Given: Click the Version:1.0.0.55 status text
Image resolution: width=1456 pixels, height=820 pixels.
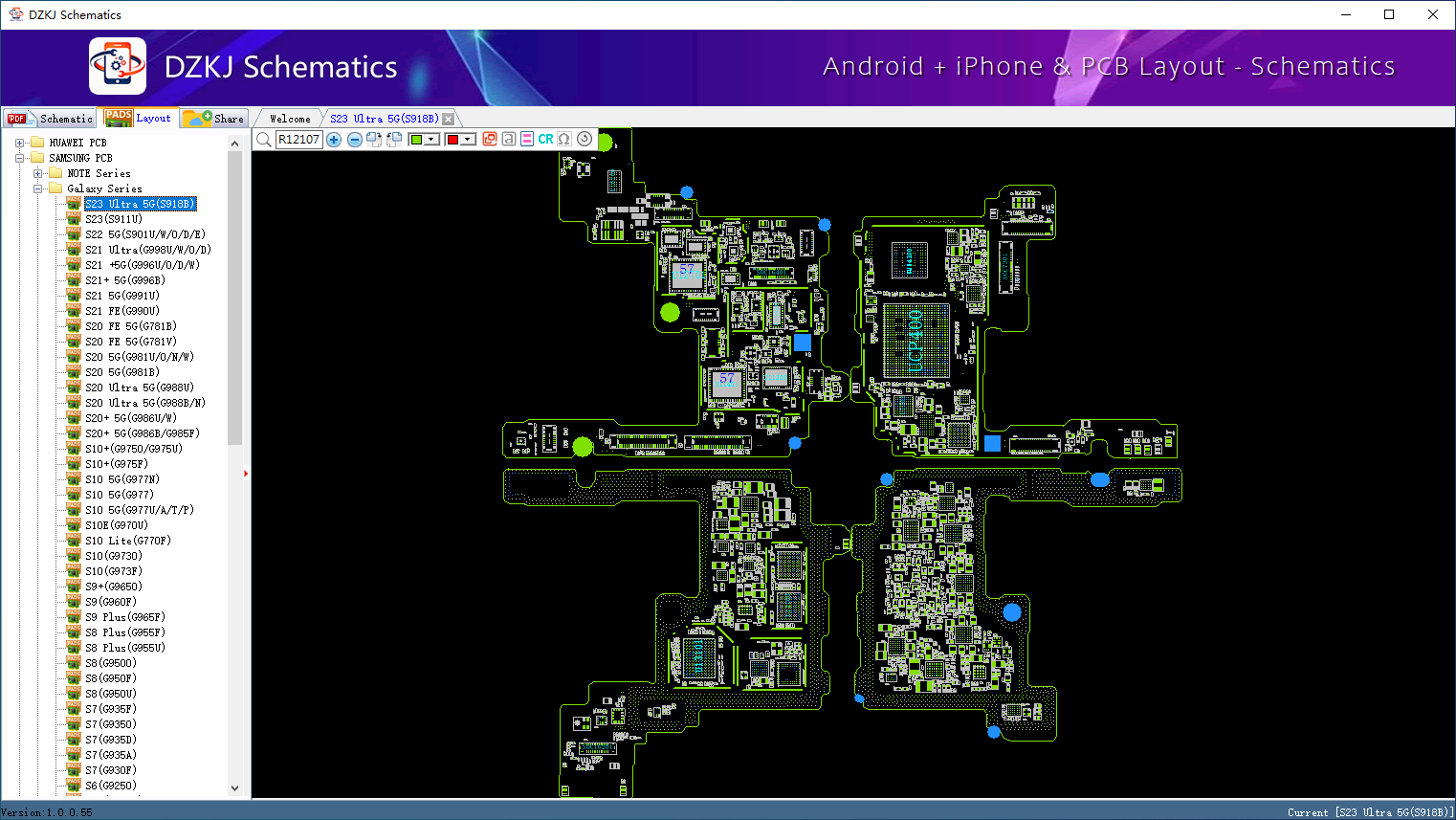Looking at the screenshot, I should (x=48, y=812).
